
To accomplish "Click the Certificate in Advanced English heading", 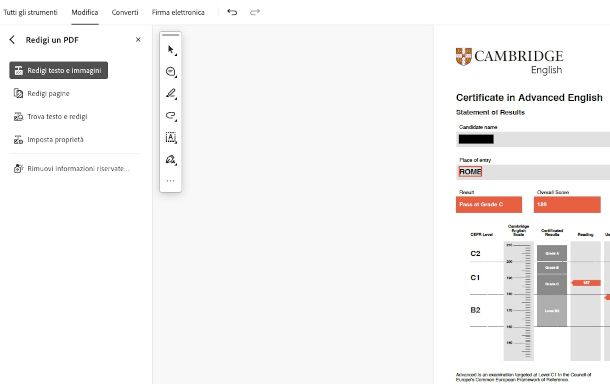I will (x=529, y=98).
